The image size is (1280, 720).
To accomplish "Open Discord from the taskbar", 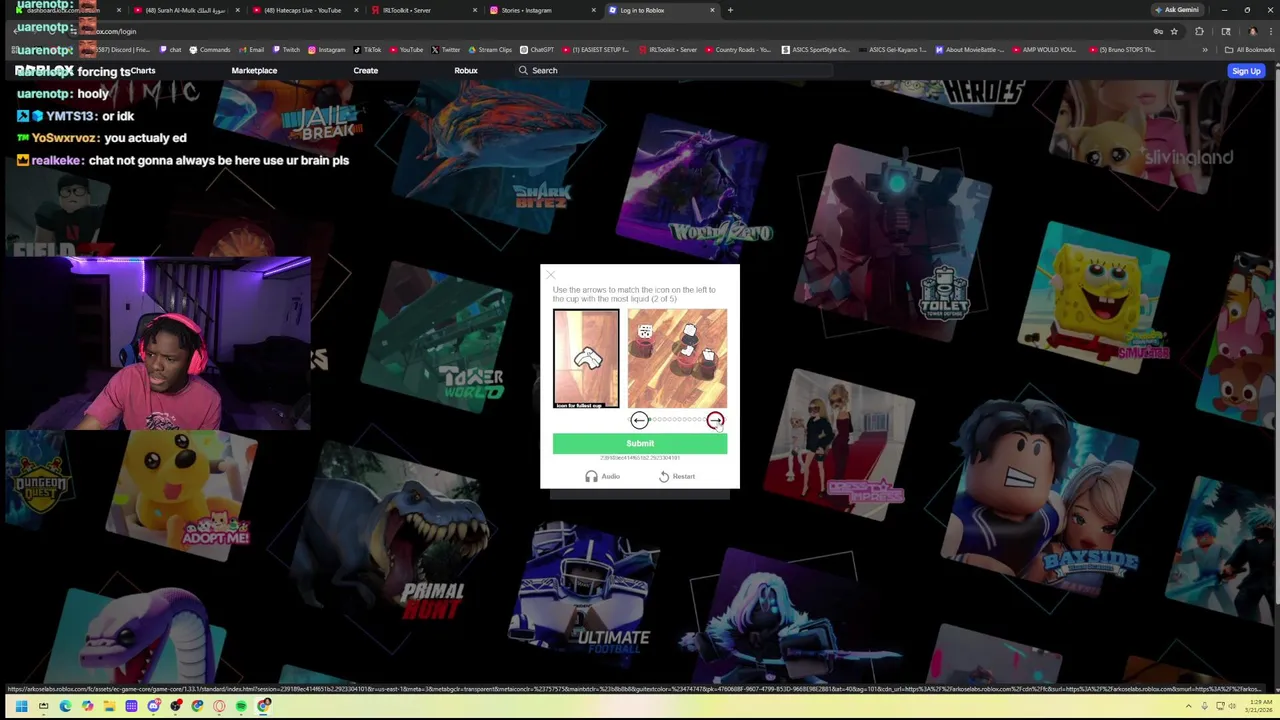I will coord(153,706).
